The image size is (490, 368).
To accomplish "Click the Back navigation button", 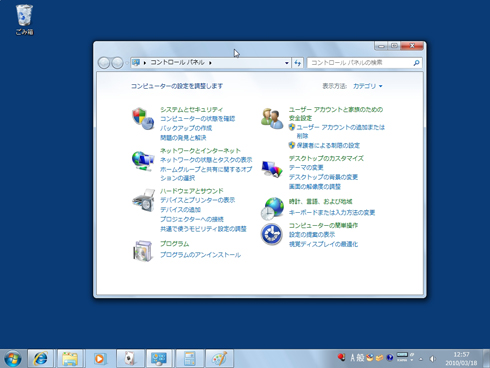I will pos(104,63).
